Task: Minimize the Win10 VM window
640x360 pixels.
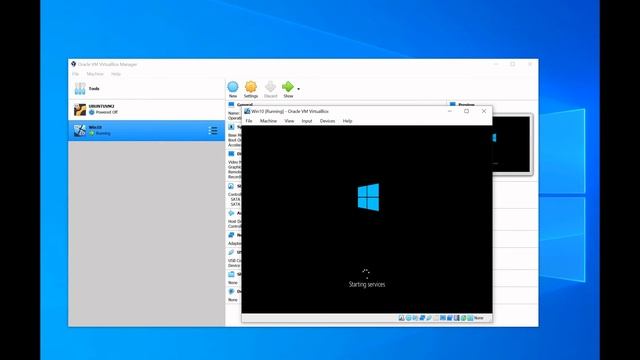Action: pyautogui.click(x=450, y=111)
